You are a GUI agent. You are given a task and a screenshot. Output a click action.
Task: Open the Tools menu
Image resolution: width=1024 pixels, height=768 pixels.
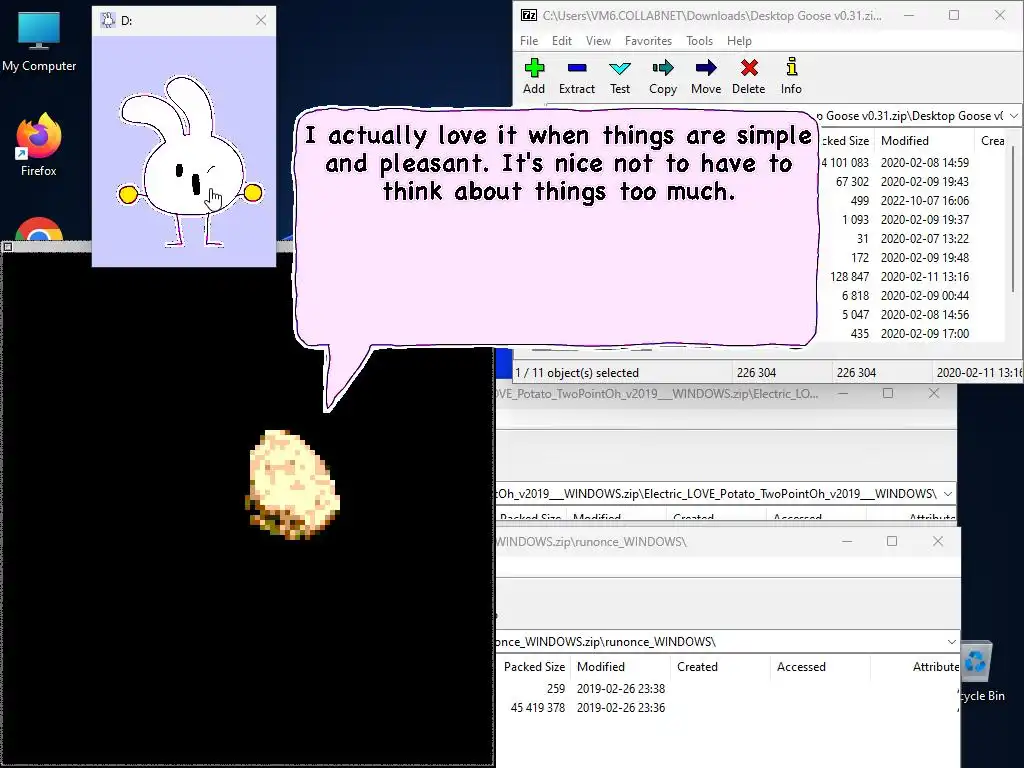point(699,40)
